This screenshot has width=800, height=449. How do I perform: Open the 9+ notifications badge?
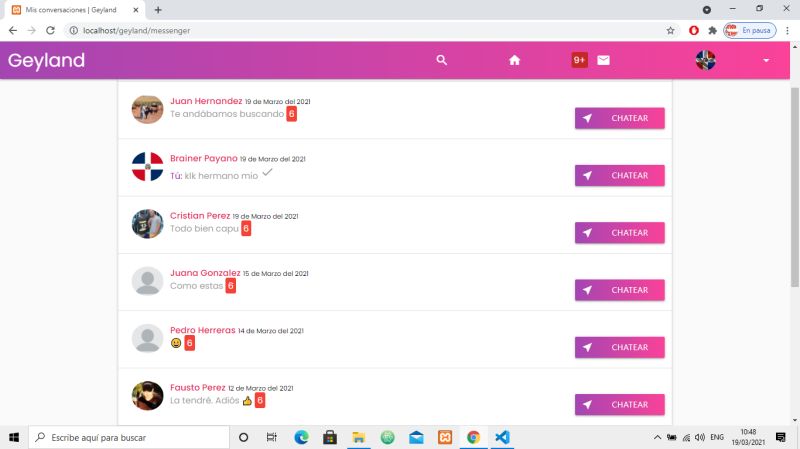point(579,60)
